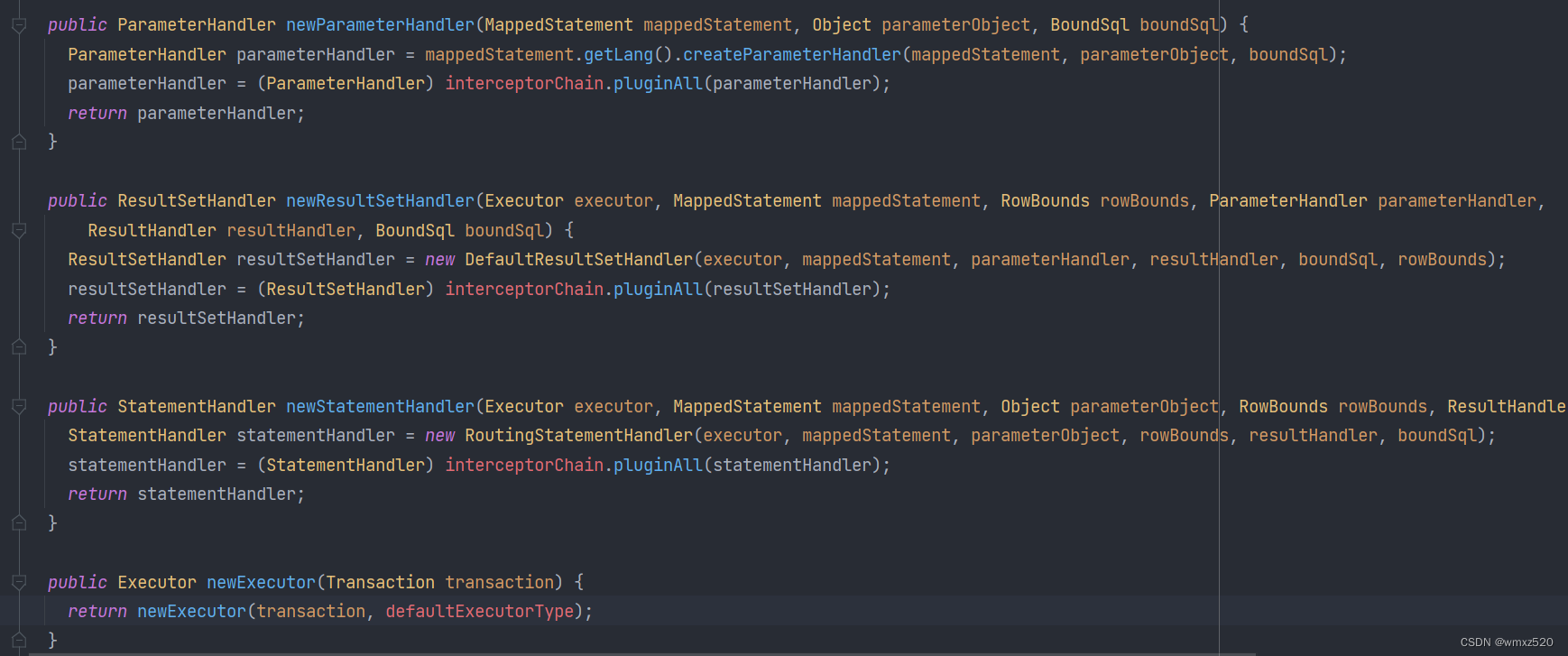Click 'return resultSetHandler;' statement
This screenshot has width=1568, height=656.
187,319
